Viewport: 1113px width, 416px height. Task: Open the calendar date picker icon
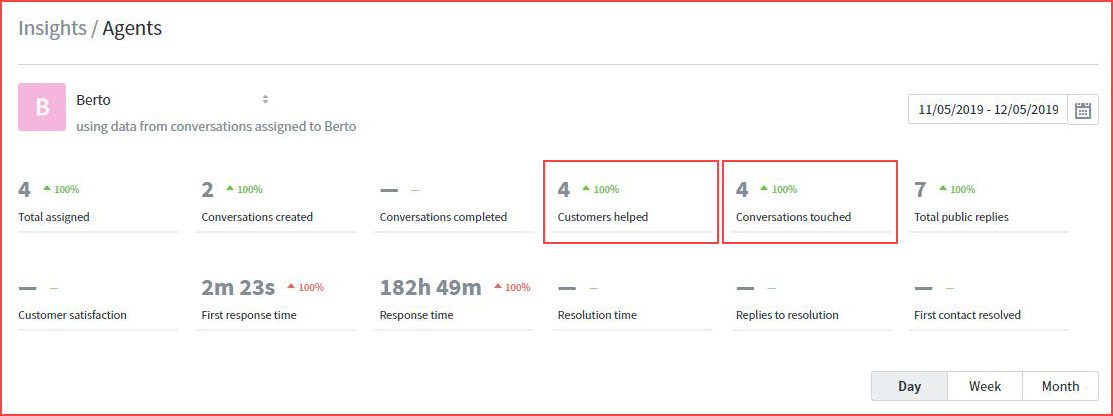coord(1083,110)
